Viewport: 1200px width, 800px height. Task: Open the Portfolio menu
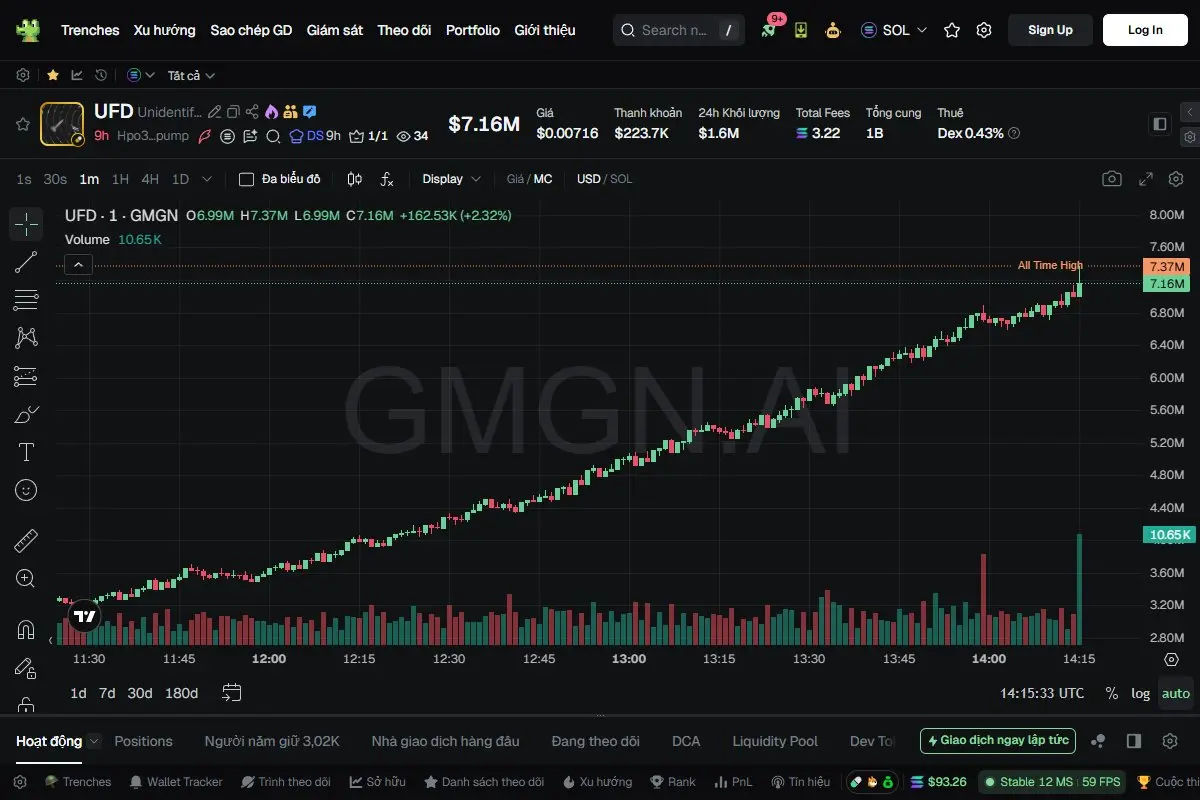(x=473, y=30)
